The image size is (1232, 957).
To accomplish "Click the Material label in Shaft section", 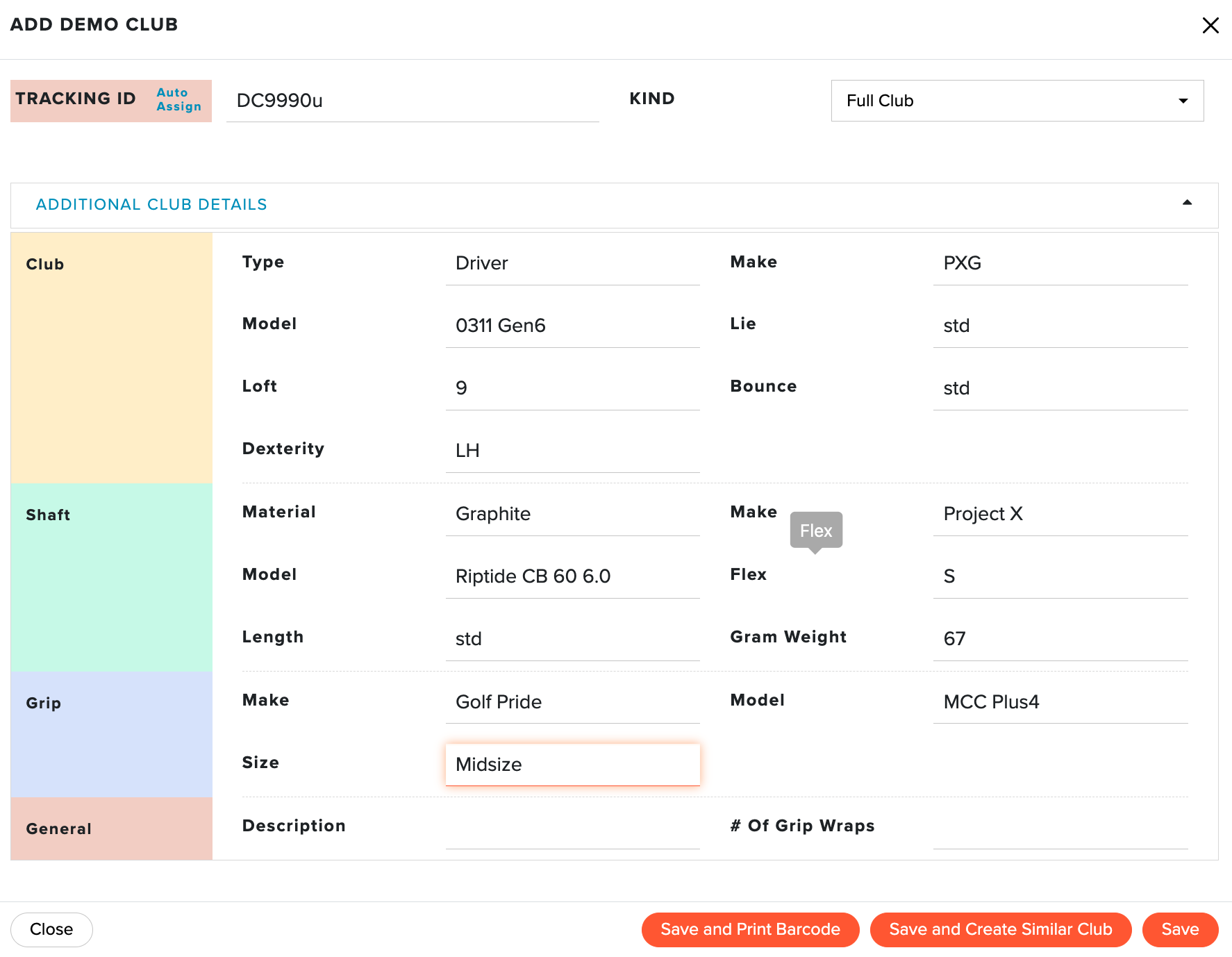I will (279, 512).
